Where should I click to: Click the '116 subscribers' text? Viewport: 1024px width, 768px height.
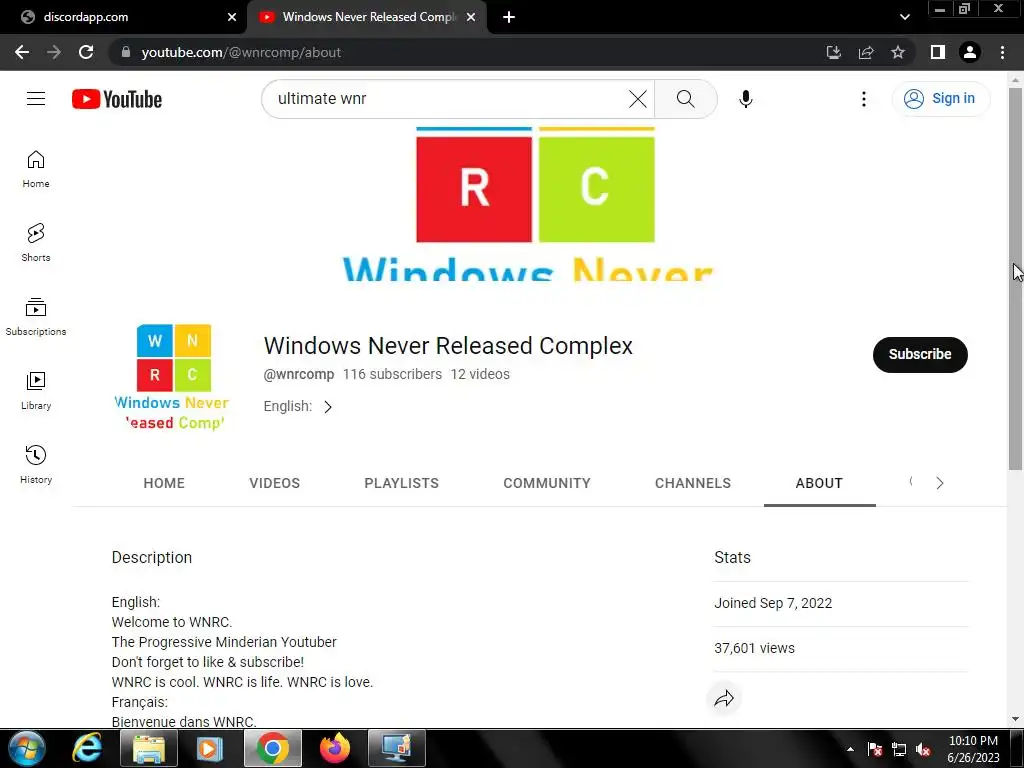pos(392,374)
